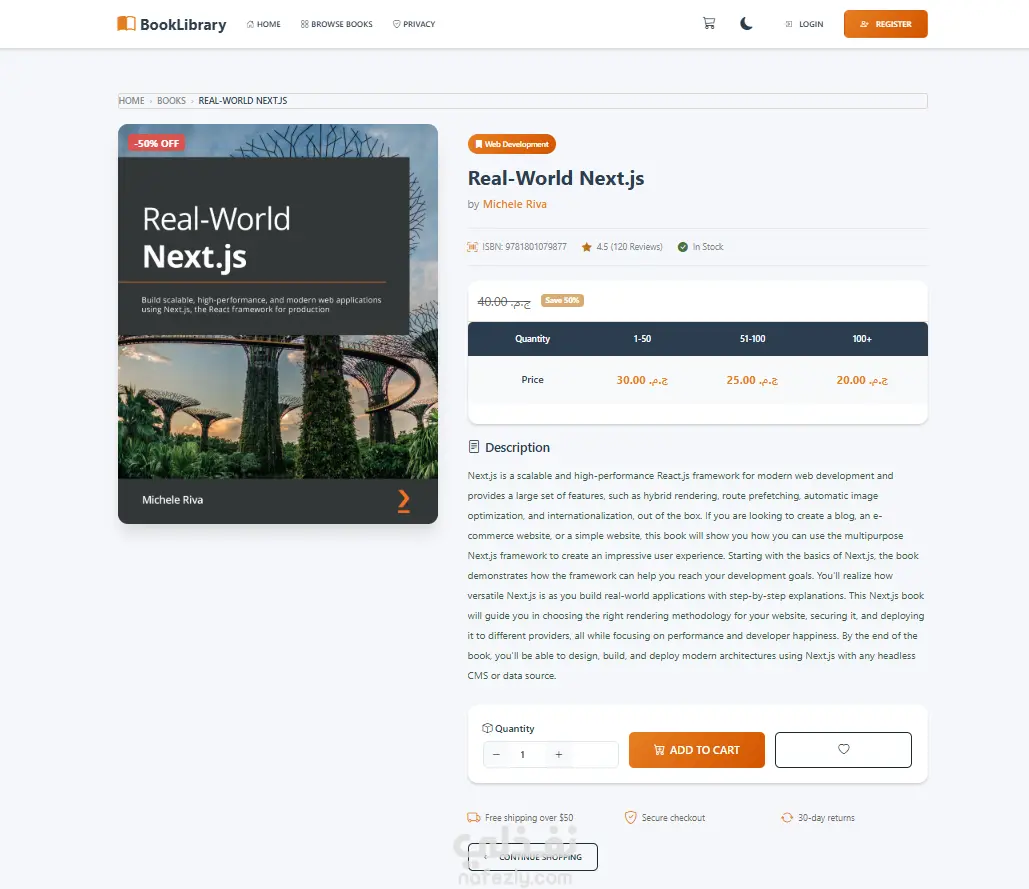Click Continue Shopping button
Image resolution: width=1029 pixels, height=889 pixels.
click(532, 857)
